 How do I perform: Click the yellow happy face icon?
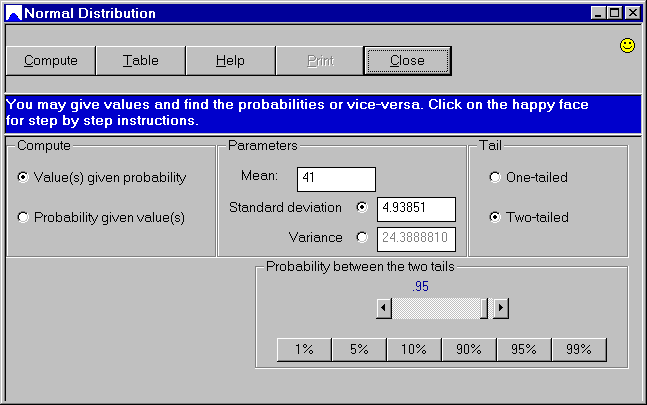click(628, 46)
